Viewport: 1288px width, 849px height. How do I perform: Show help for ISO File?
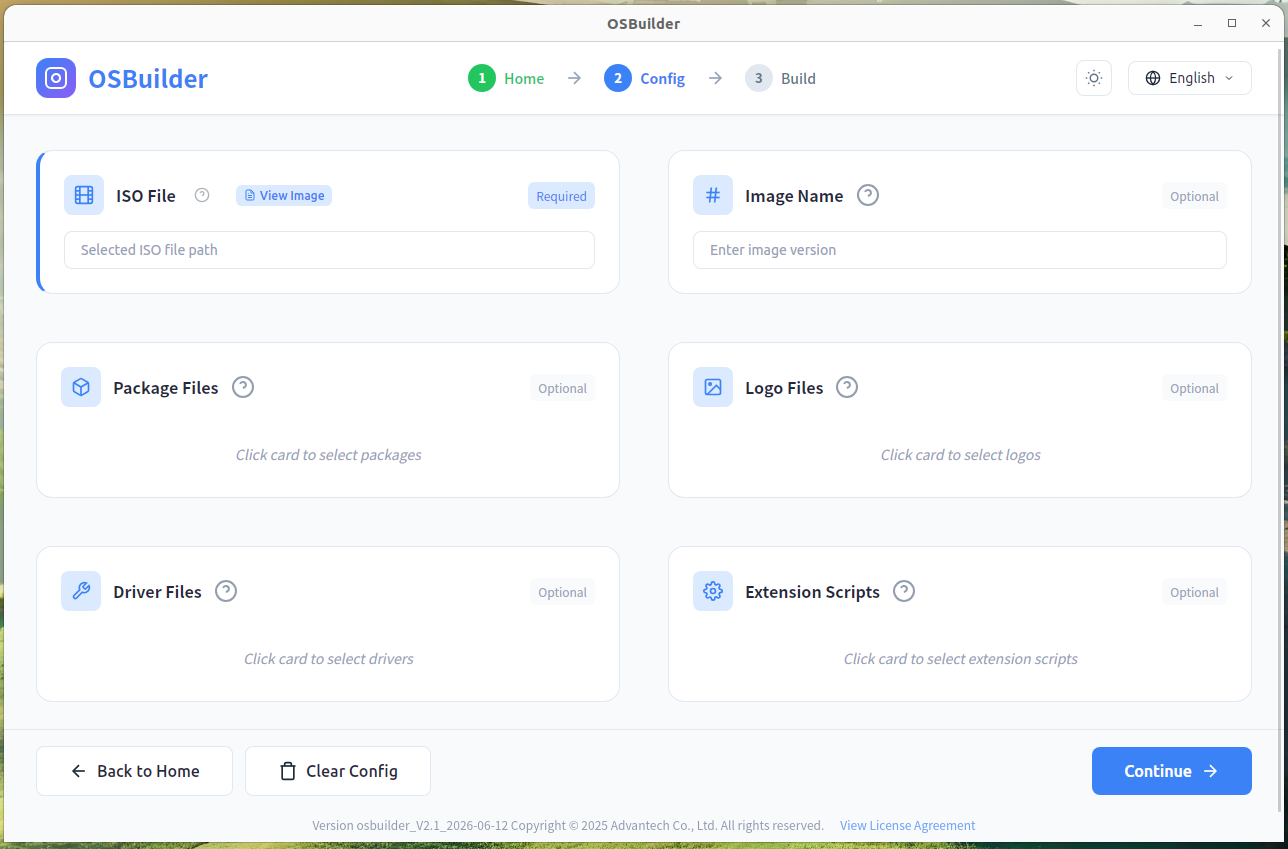pyautogui.click(x=202, y=195)
